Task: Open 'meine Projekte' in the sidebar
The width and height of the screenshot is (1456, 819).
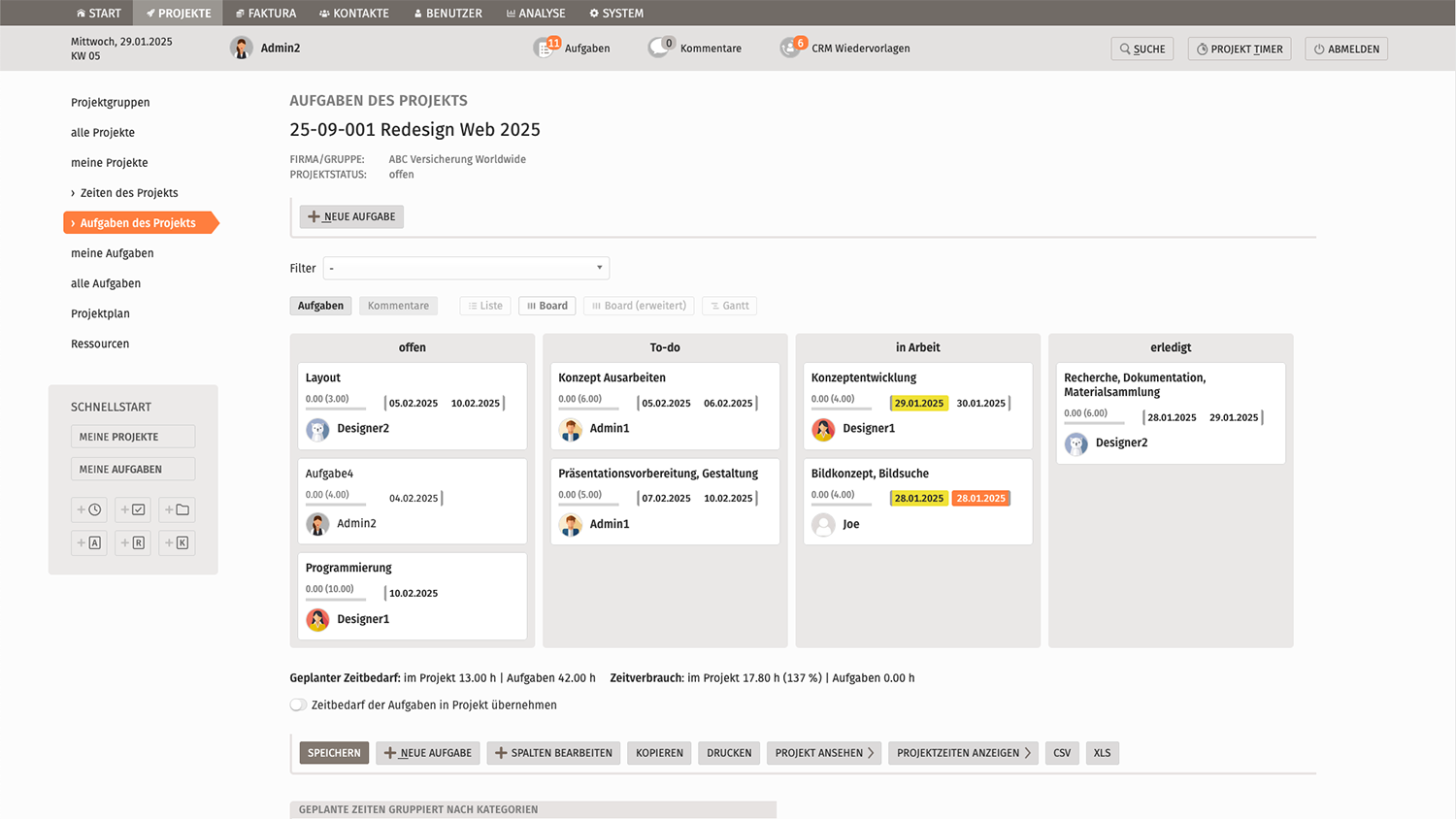Action: pyautogui.click(x=110, y=163)
